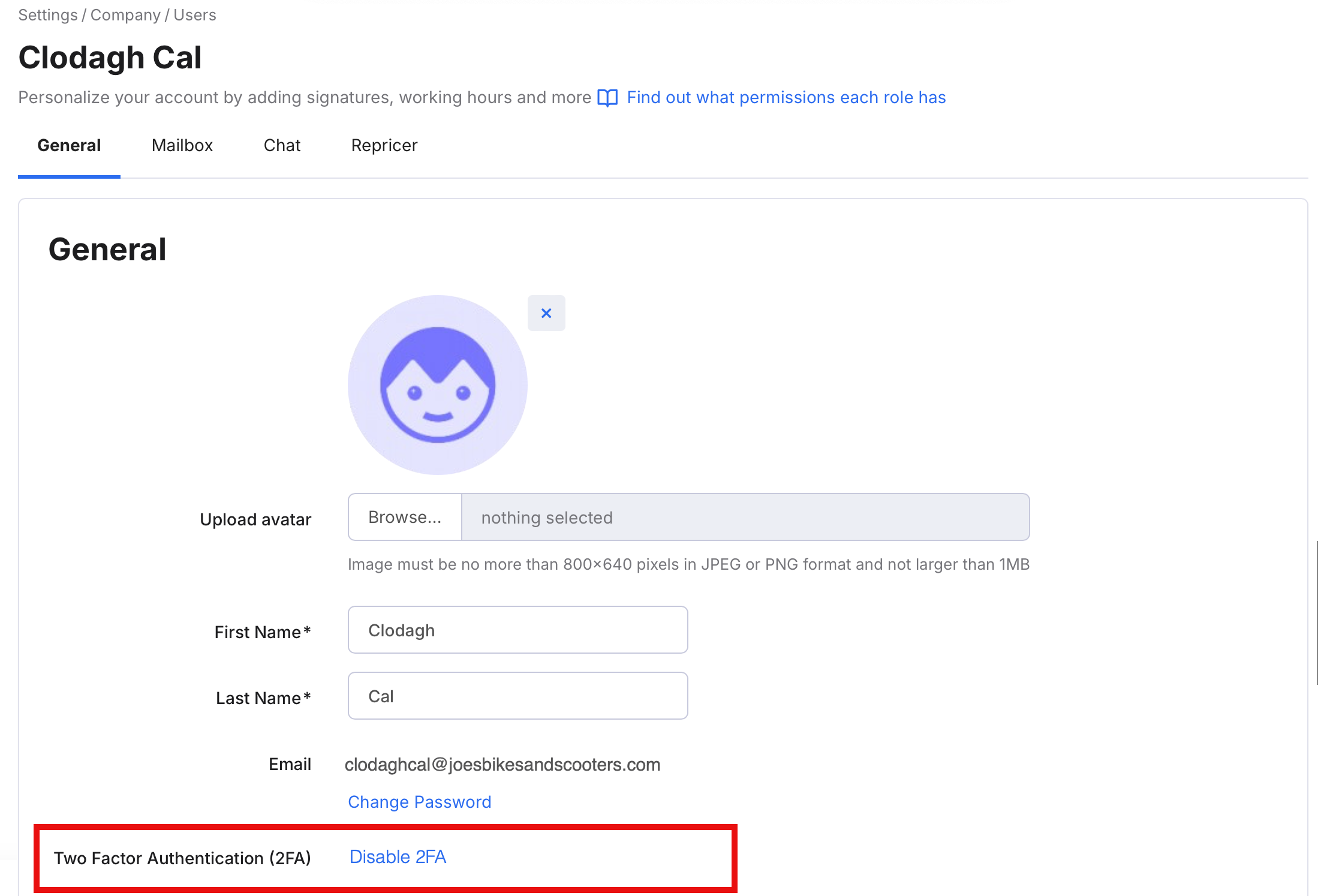Click the Two Factor Authentication label
Screen dimensions: 1318x896
pos(182,858)
